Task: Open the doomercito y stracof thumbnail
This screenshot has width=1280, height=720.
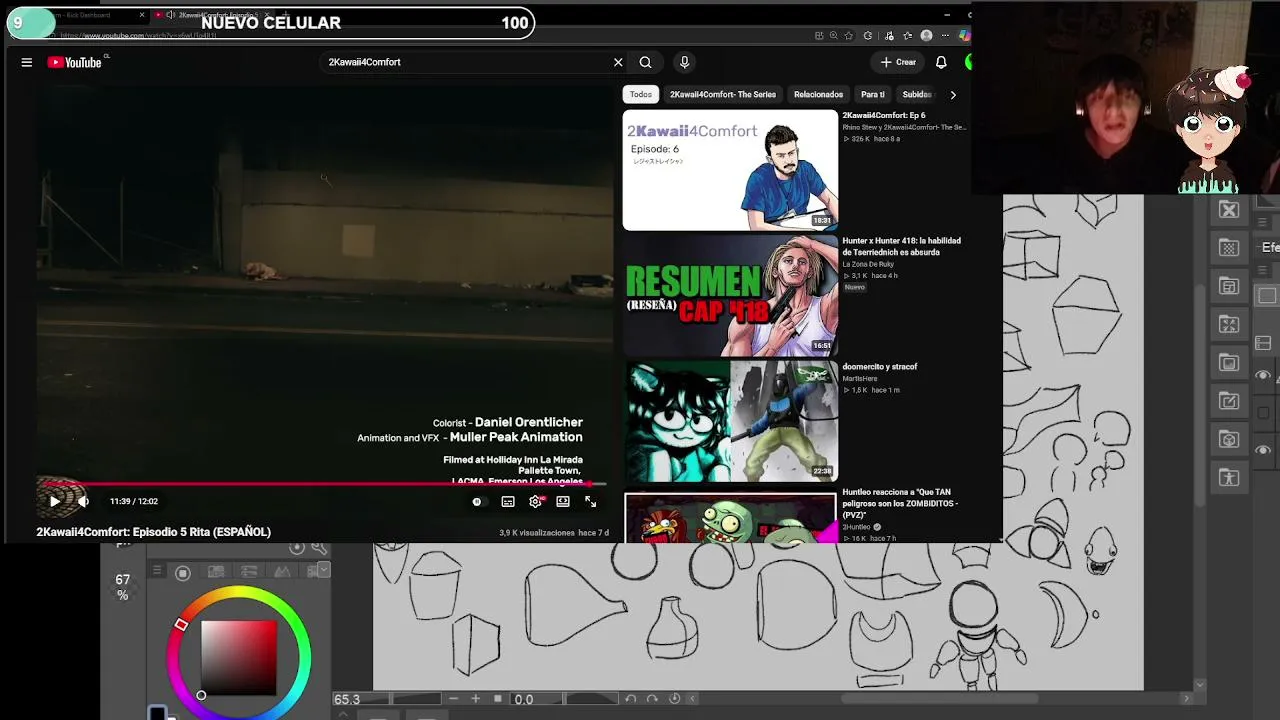Action: [730, 422]
